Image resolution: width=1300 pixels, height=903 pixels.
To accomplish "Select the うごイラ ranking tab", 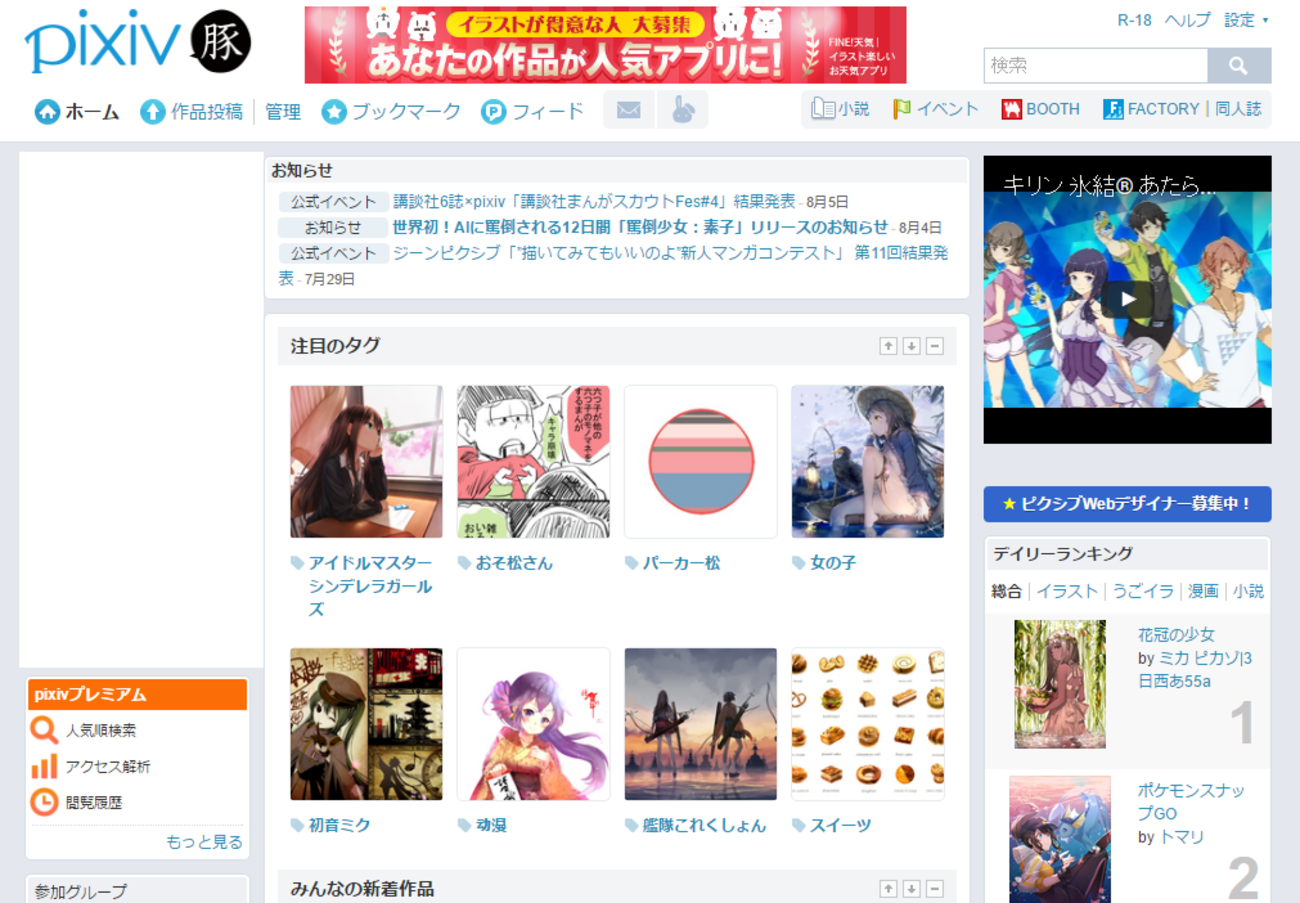I will click(x=1144, y=591).
